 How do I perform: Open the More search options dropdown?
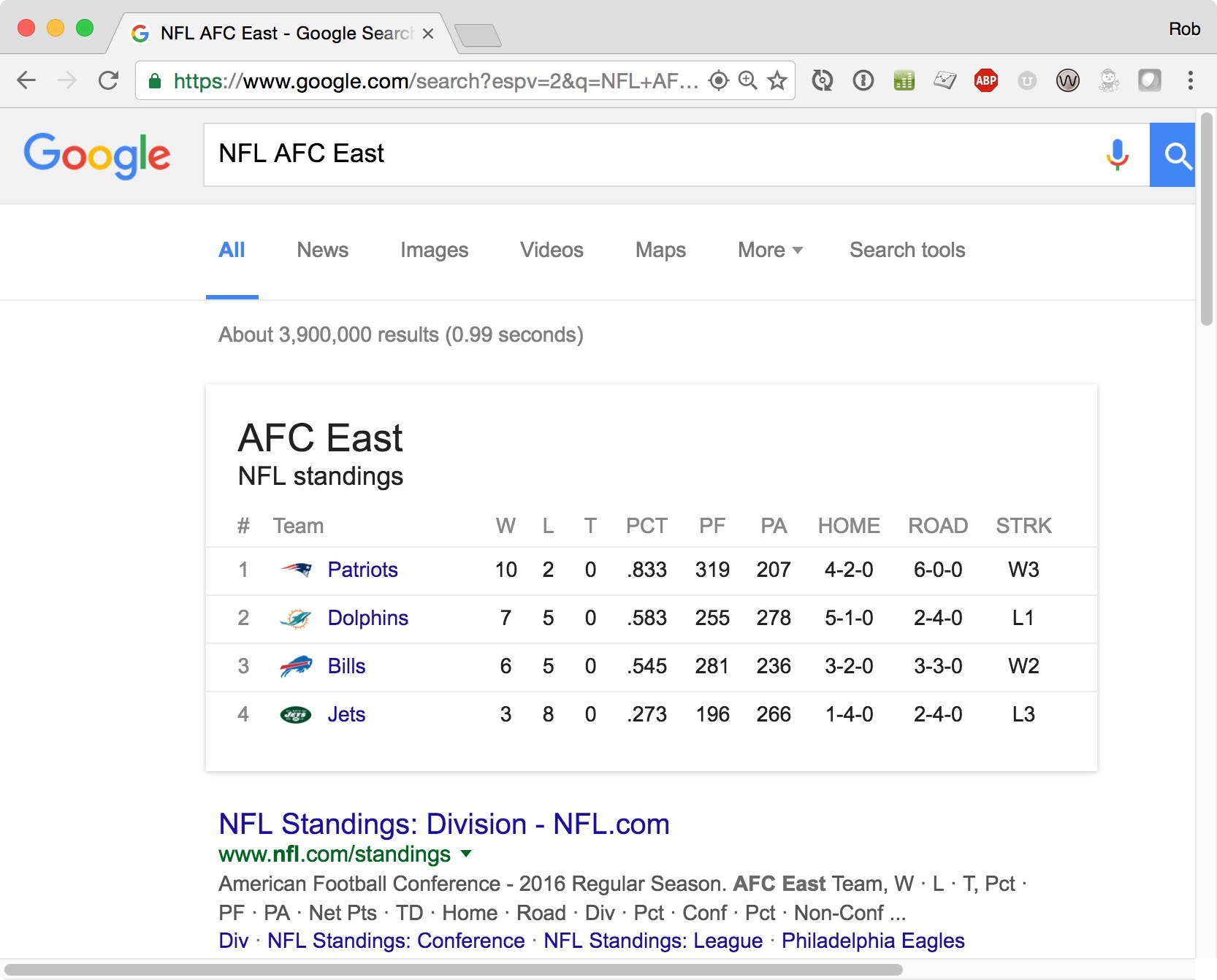[x=770, y=250]
